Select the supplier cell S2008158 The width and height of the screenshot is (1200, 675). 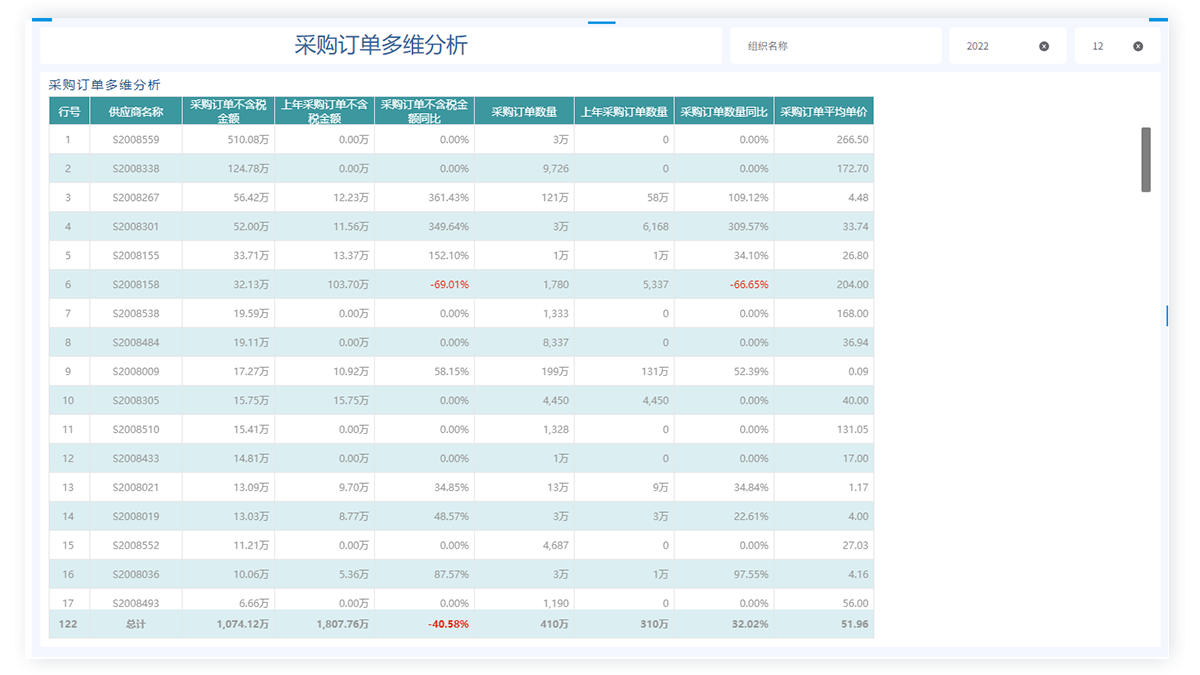(x=136, y=284)
